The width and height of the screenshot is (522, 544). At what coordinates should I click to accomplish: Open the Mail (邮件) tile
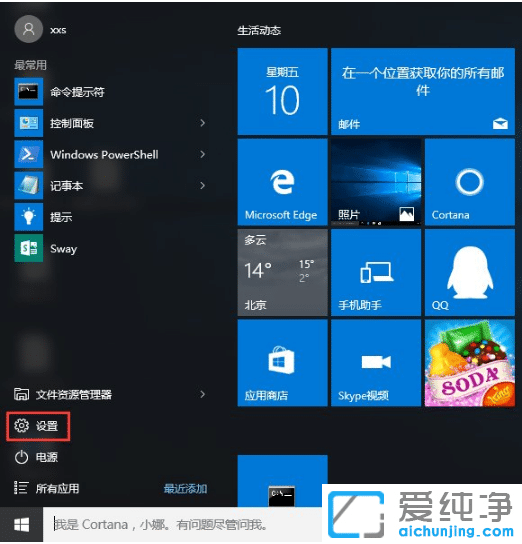(423, 92)
